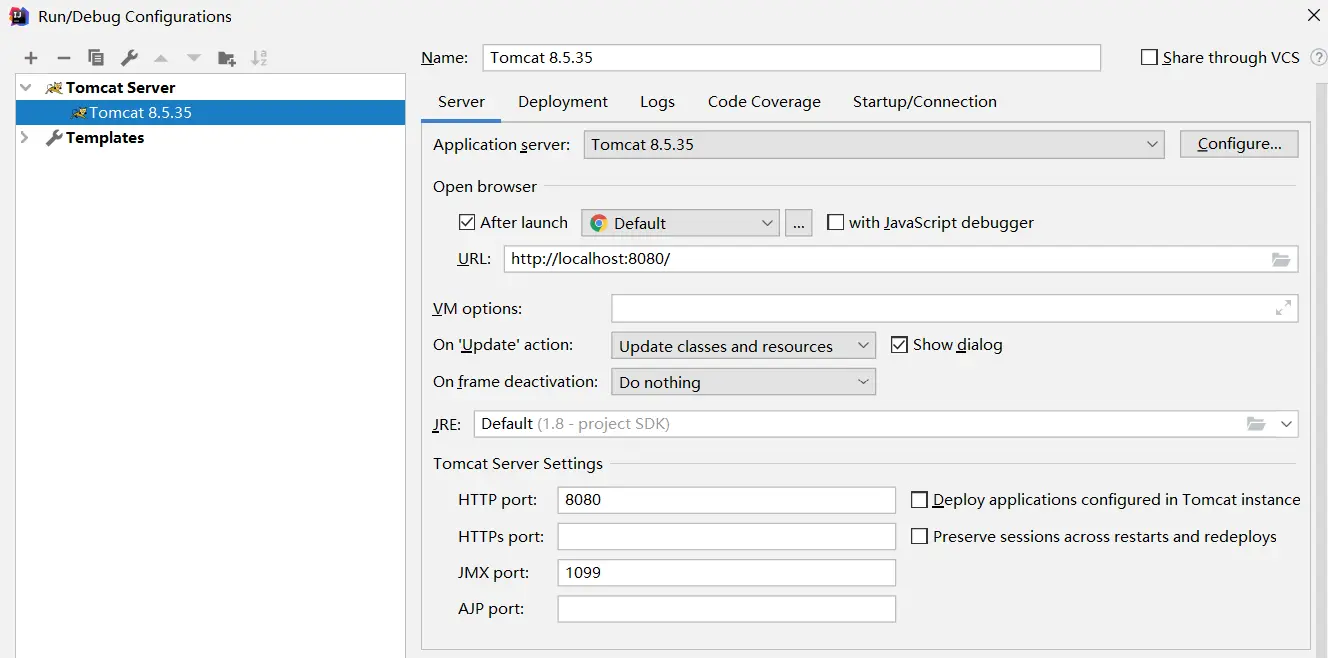Screen dimensions: 1328x658
Task: Move the configuration up with the arrow
Action: point(161,58)
